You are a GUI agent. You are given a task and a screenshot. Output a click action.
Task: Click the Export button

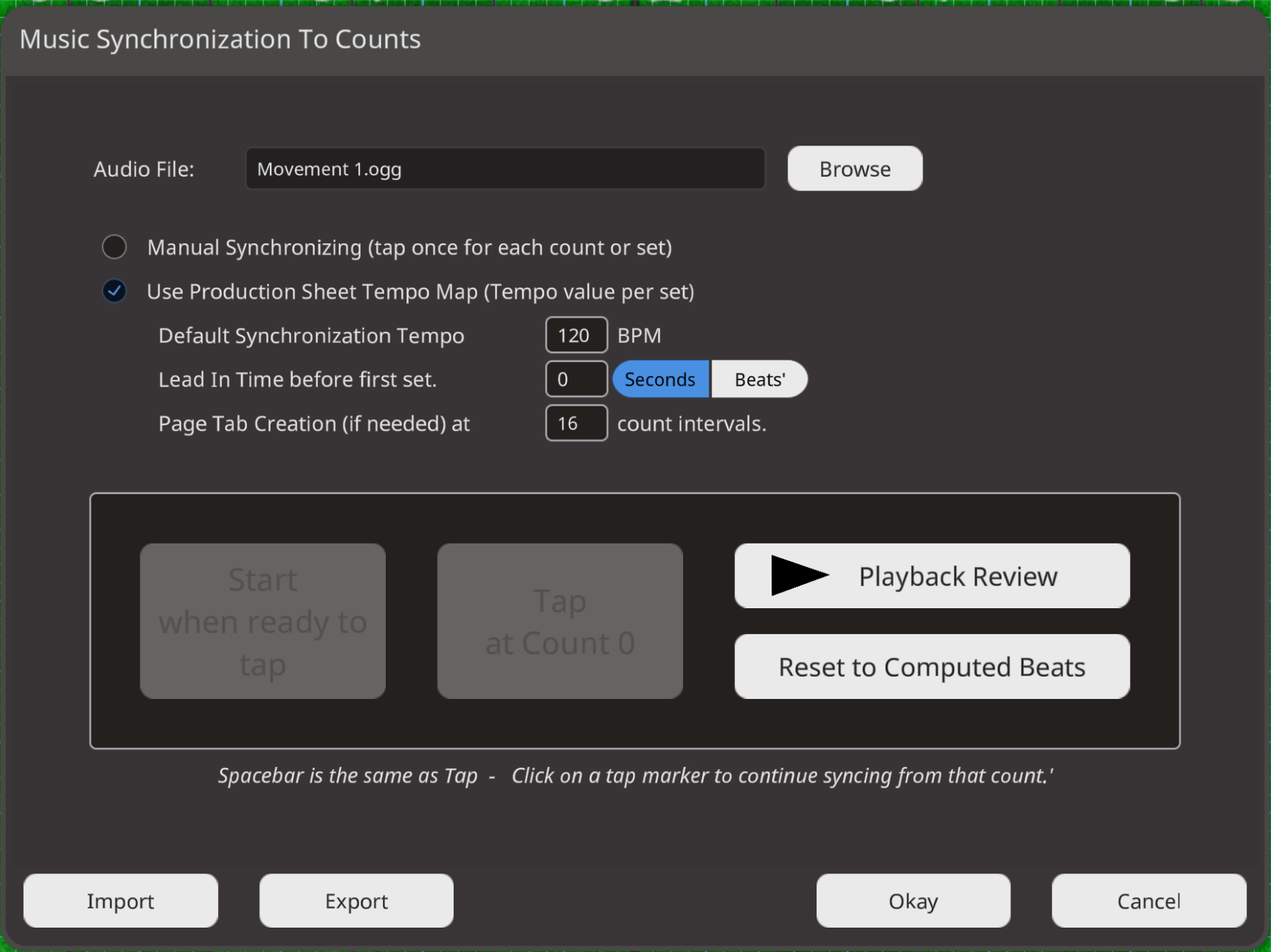[x=356, y=901]
